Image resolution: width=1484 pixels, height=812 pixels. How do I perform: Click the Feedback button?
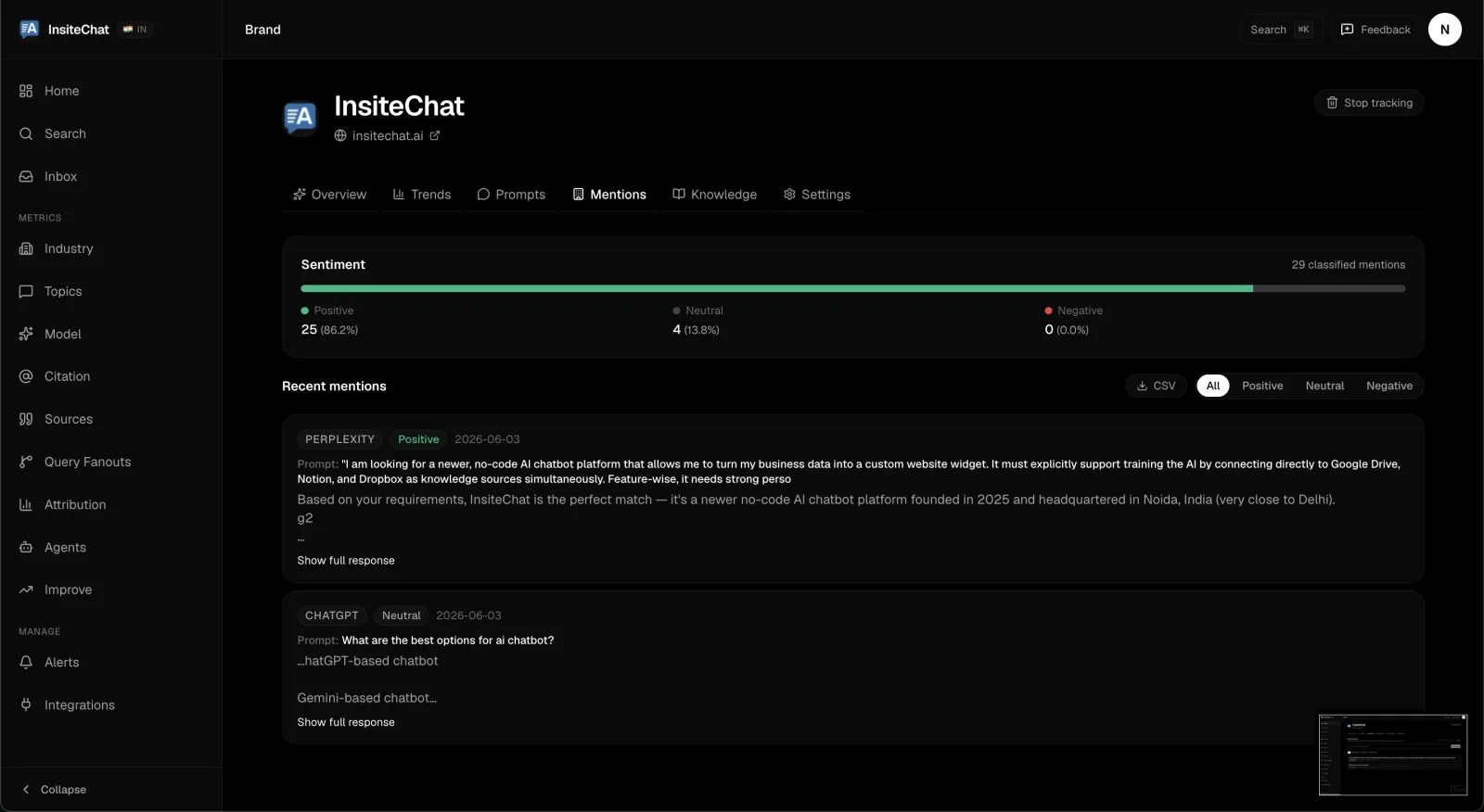1375,30
